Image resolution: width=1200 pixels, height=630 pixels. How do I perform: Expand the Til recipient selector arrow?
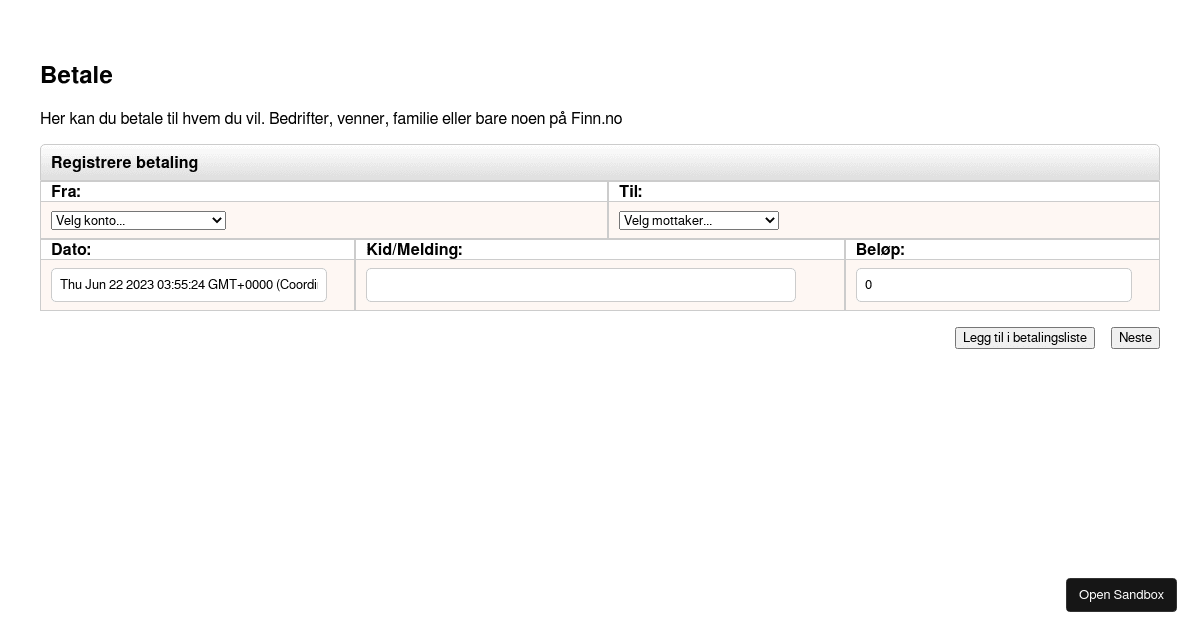[769, 220]
